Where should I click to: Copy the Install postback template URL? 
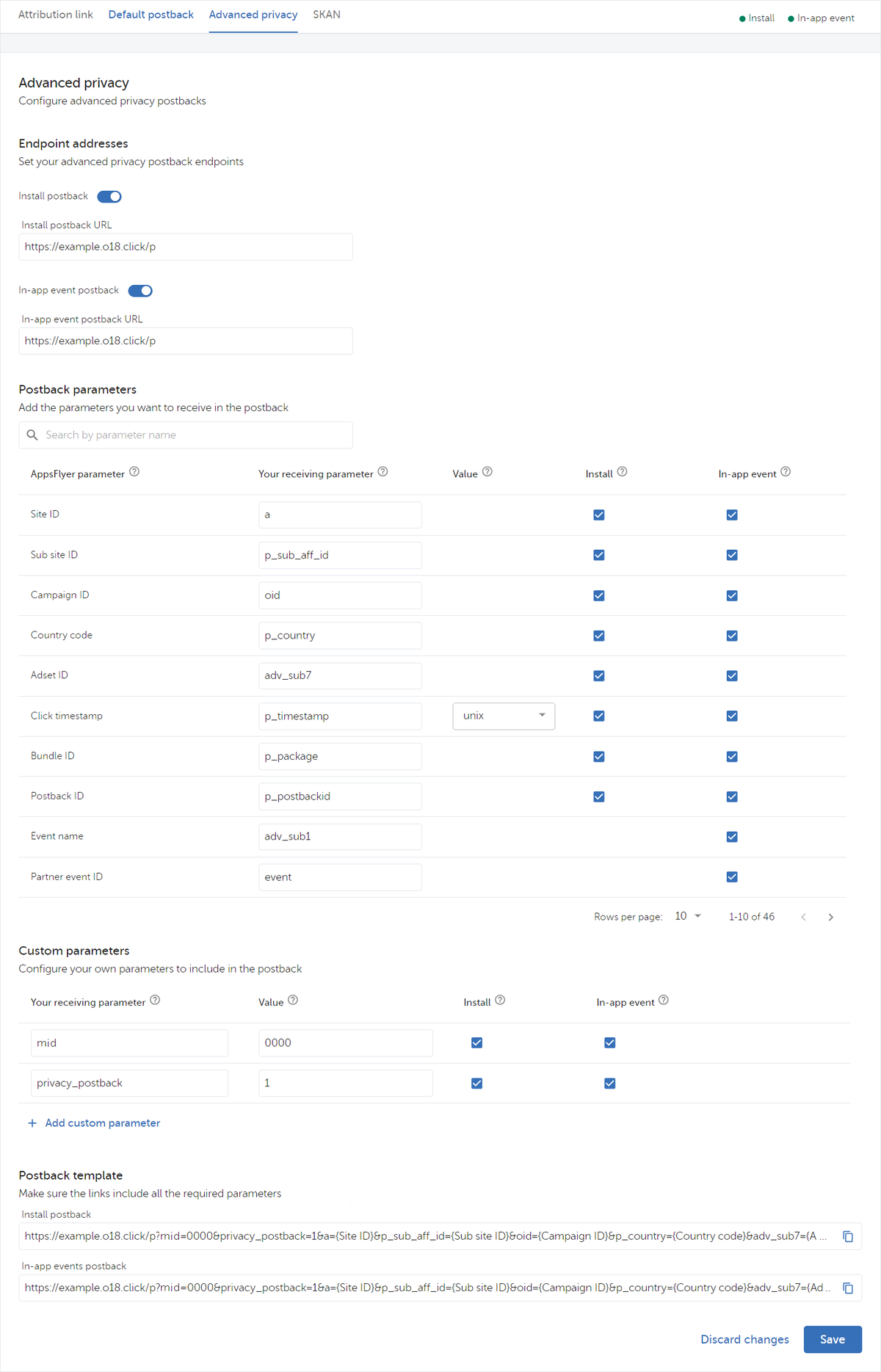[848, 1236]
